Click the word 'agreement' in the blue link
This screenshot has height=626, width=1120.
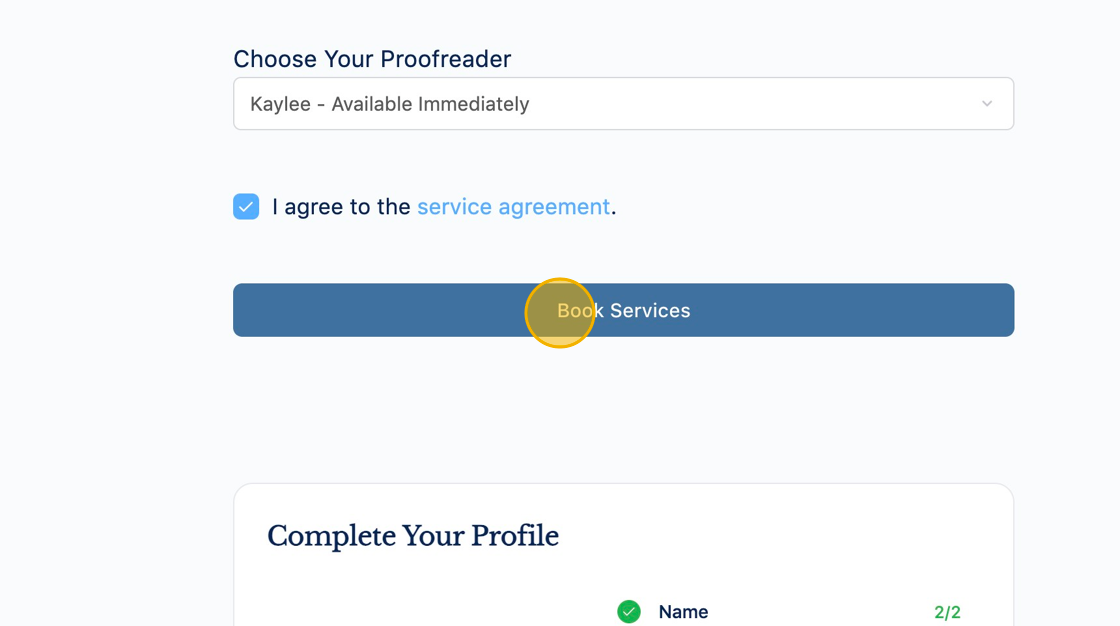click(x=554, y=207)
